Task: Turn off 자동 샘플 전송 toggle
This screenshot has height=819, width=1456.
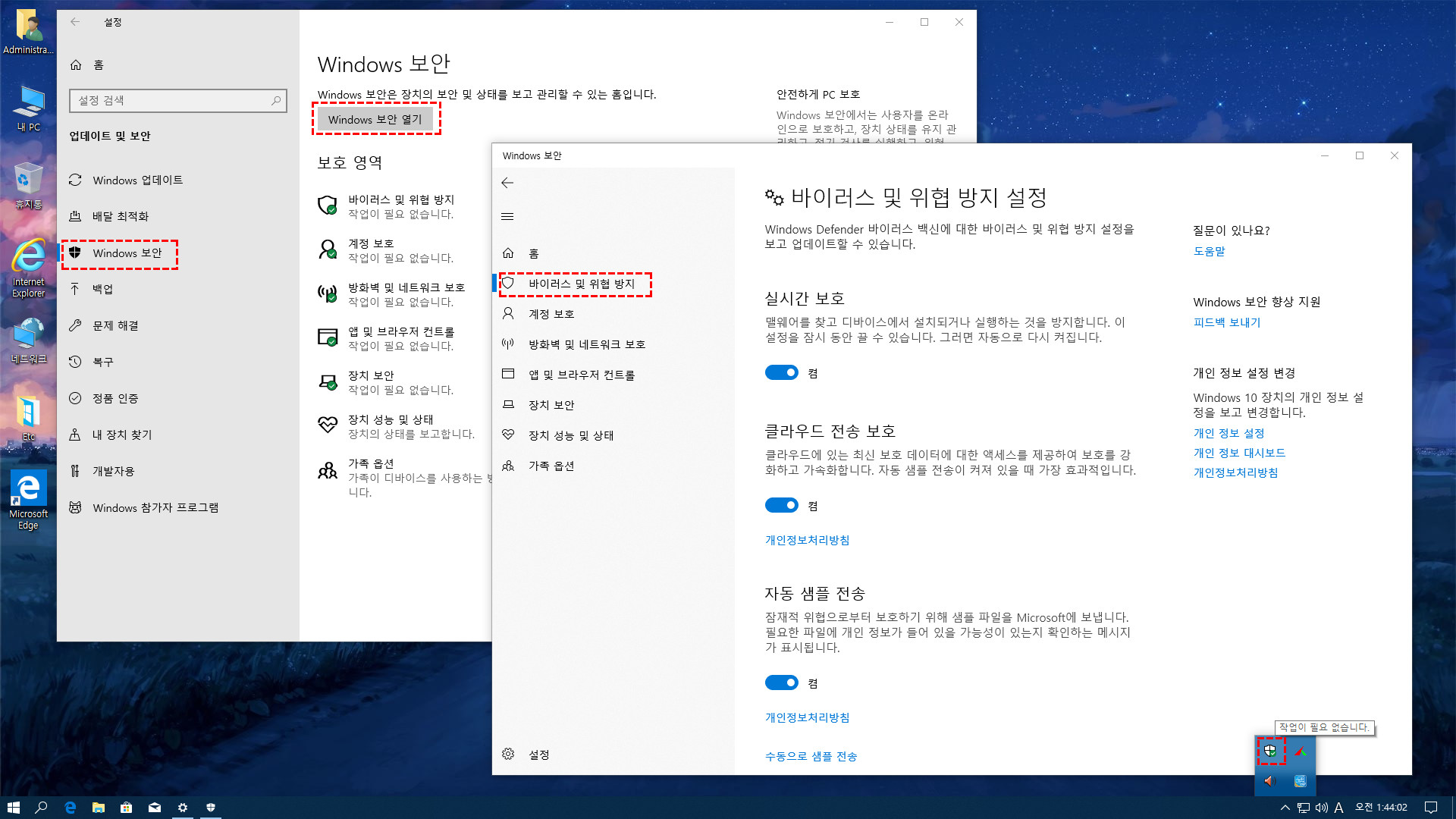Action: [781, 682]
